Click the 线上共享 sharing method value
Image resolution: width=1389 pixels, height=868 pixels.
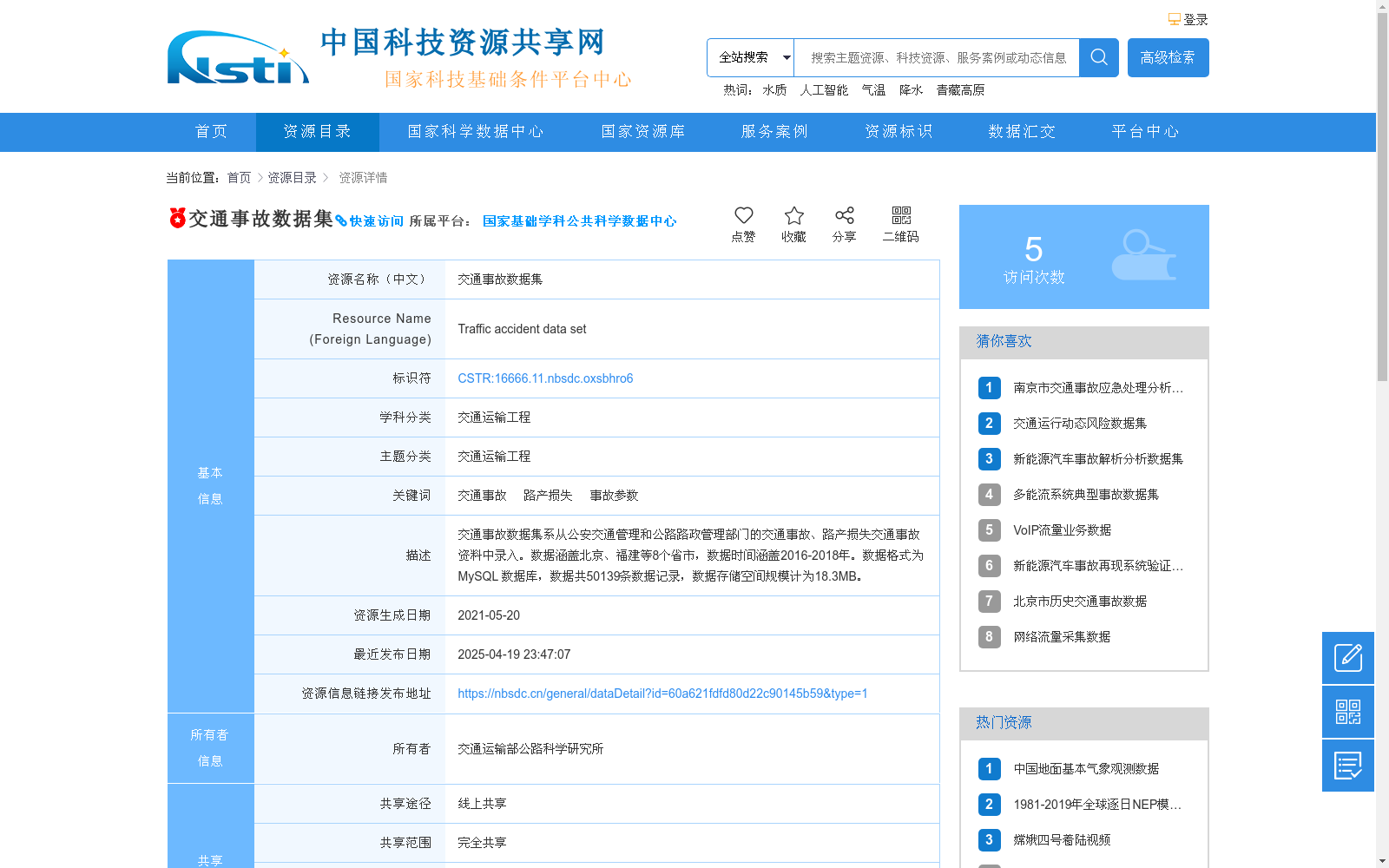click(482, 804)
